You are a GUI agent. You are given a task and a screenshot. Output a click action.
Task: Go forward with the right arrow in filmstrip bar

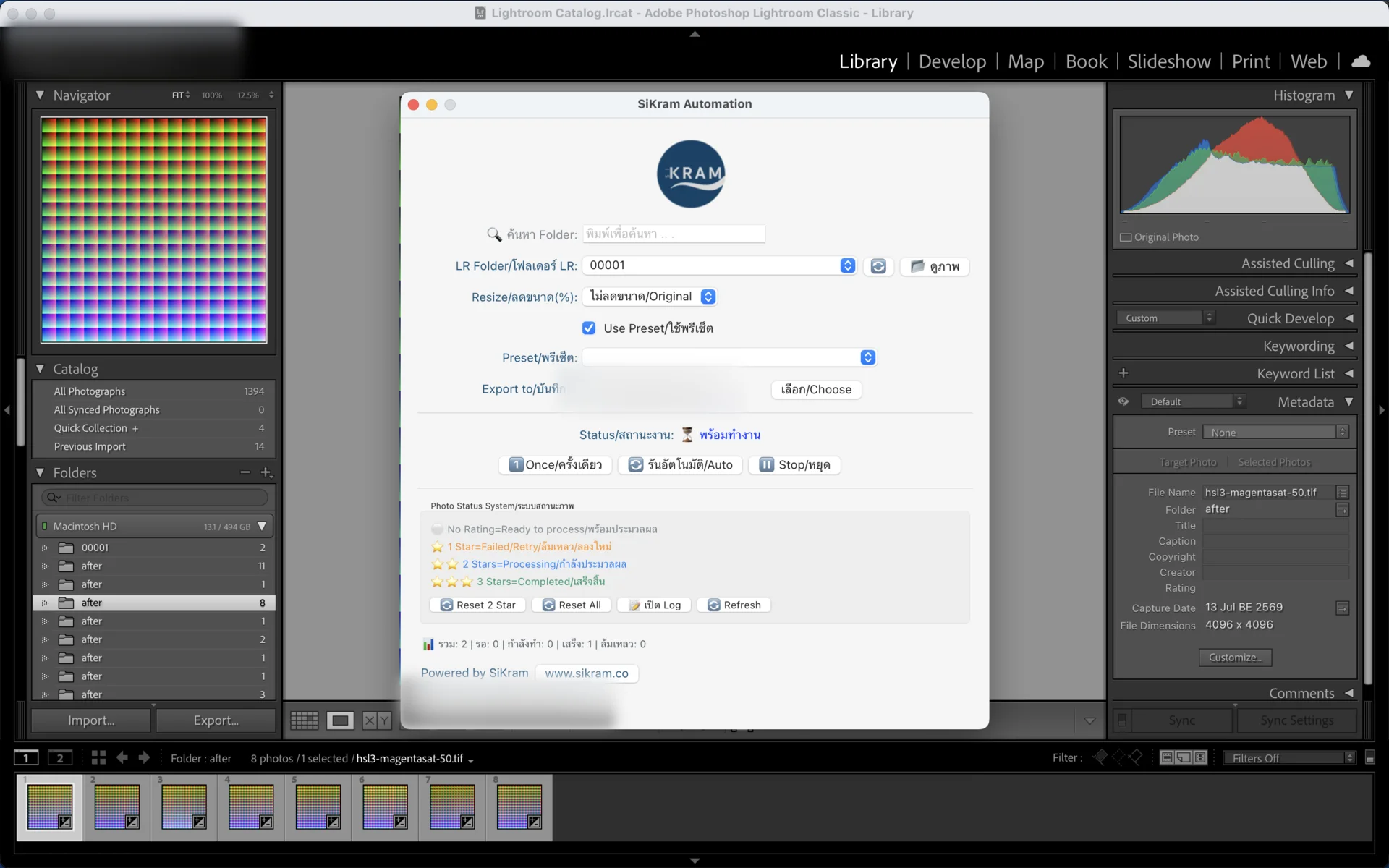click(x=144, y=757)
